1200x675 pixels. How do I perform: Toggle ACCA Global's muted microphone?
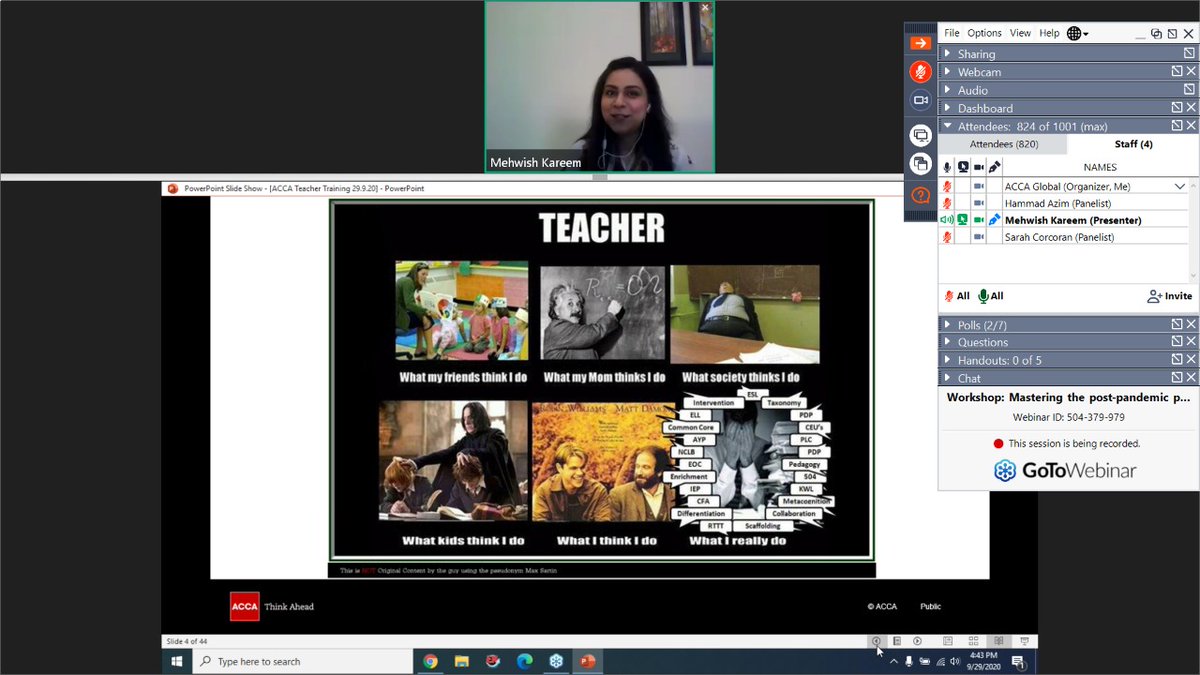pyautogui.click(x=947, y=186)
